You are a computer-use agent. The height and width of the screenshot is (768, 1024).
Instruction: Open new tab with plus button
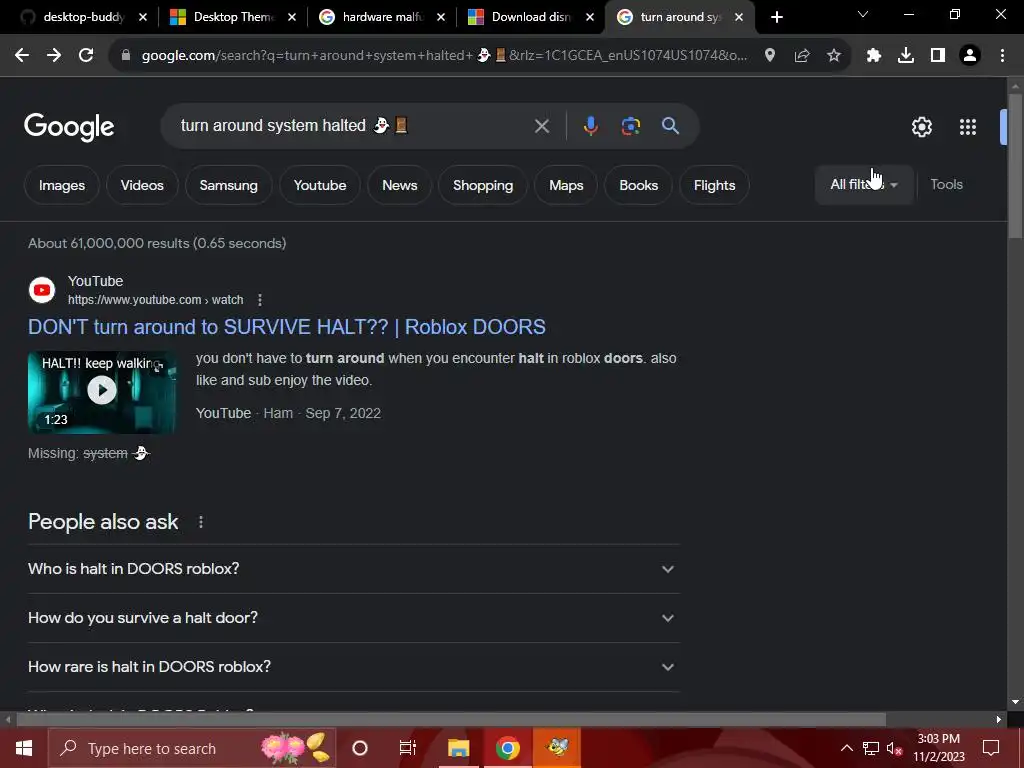[x=776, y=17]
